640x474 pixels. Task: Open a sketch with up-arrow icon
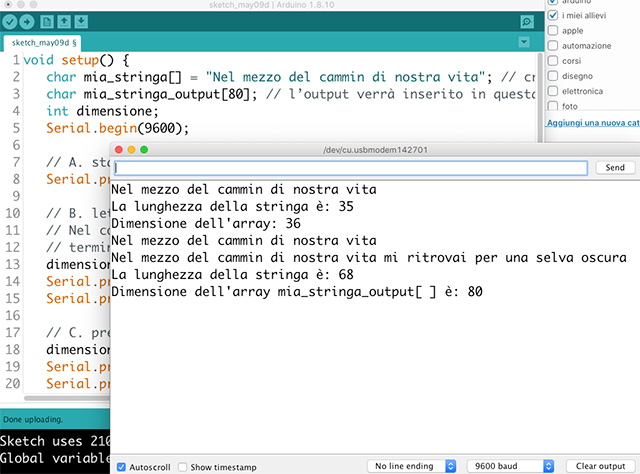tap(64, 22)
